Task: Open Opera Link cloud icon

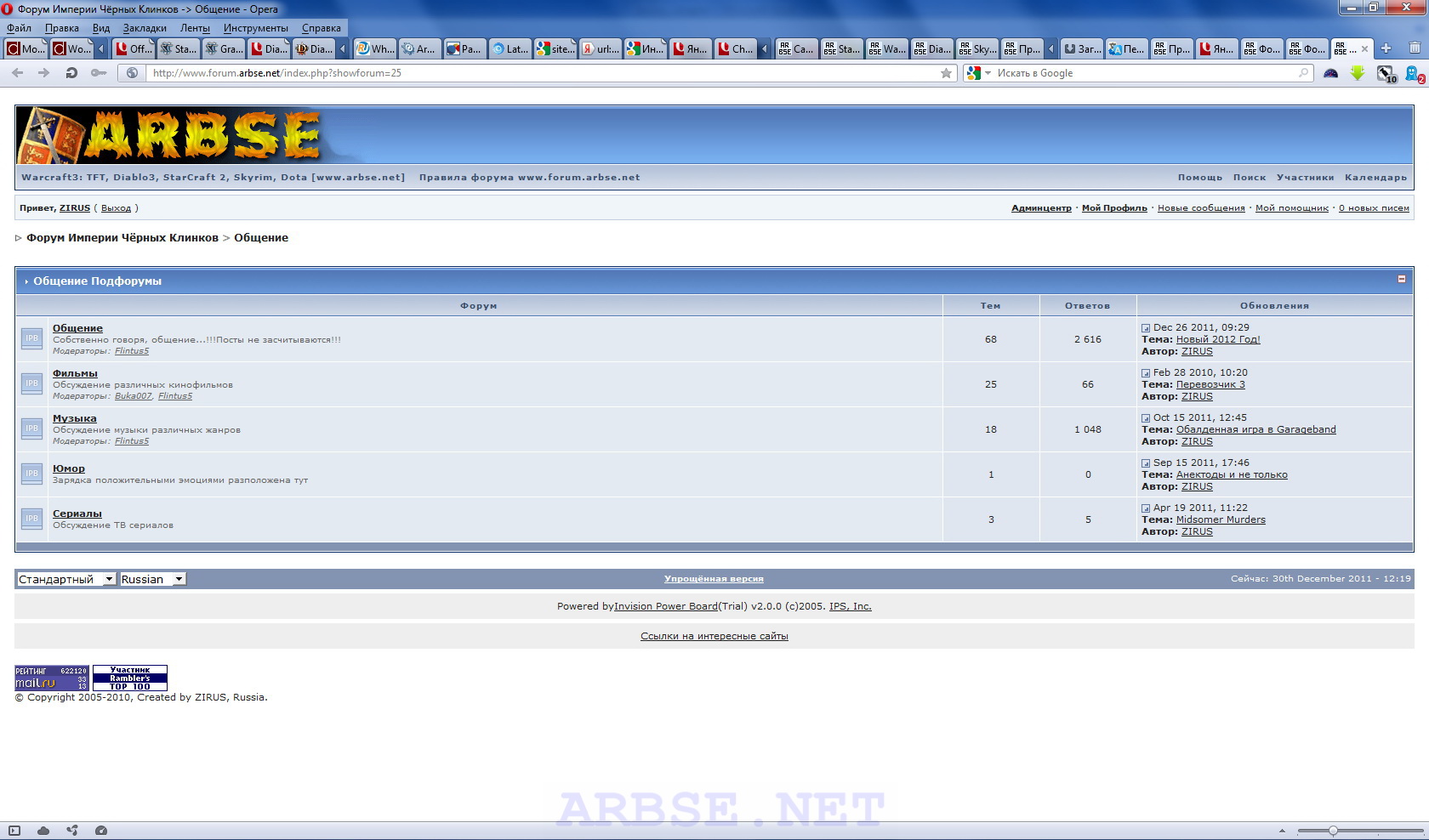Action: click(x=43, y=831)
